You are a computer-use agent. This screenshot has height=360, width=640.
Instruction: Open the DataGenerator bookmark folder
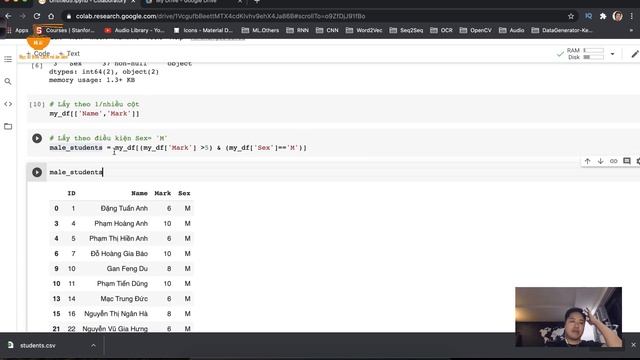pos(562,30)
